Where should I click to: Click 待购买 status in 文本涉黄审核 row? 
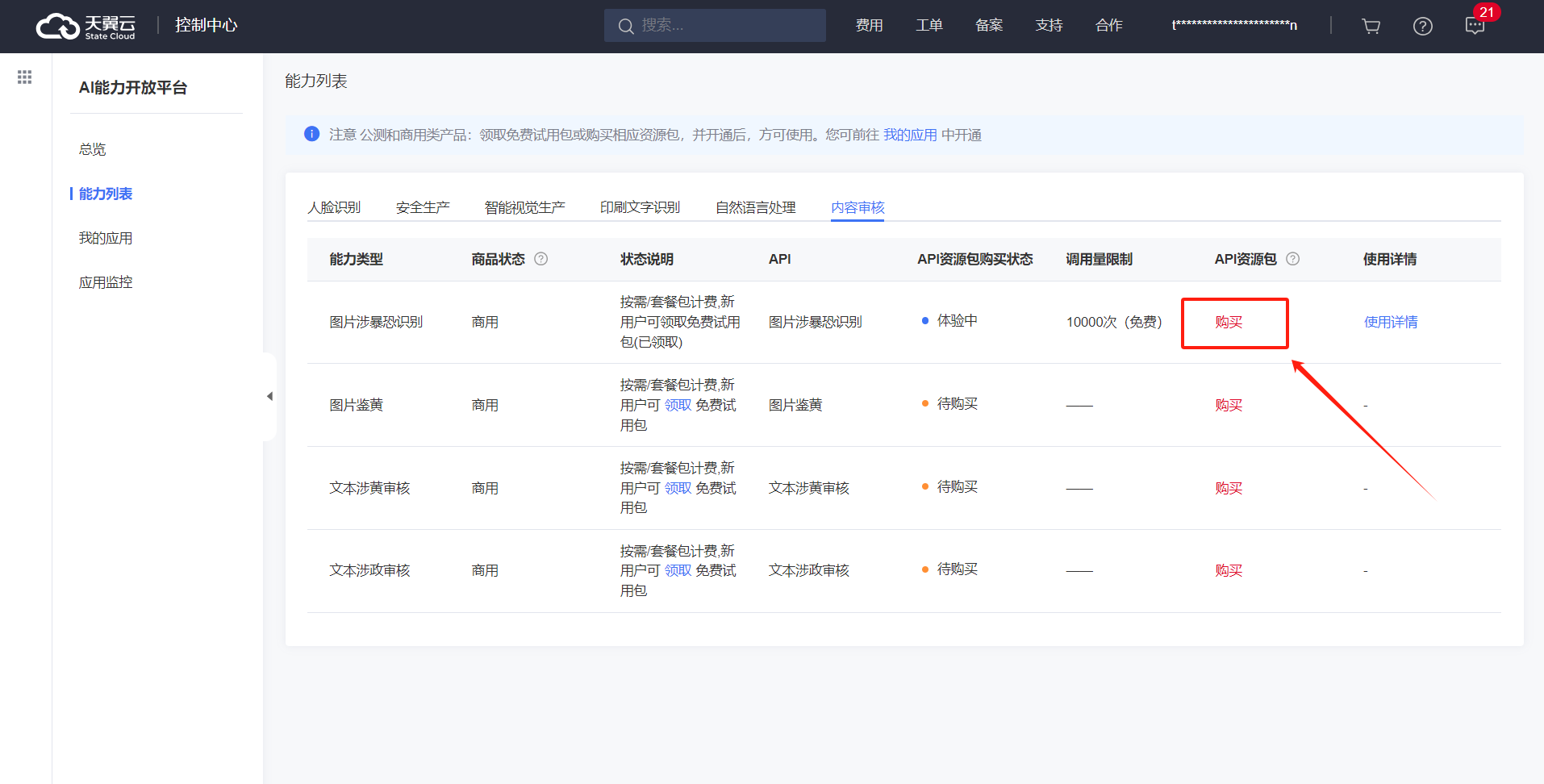click(x=957, y=486)
